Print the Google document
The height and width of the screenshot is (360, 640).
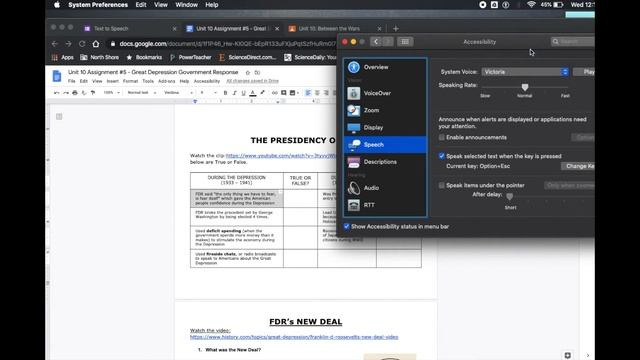(x=75, y=93)
